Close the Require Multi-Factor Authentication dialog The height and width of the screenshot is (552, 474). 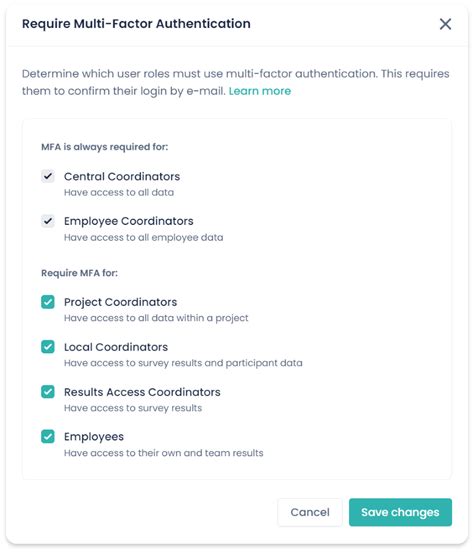coord(445,24)
